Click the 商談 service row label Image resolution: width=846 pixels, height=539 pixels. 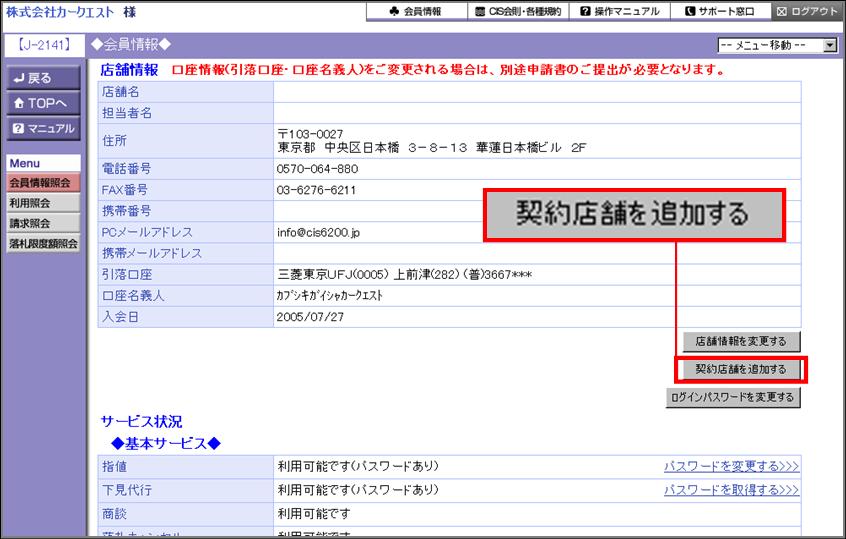[x=114, y=514]
